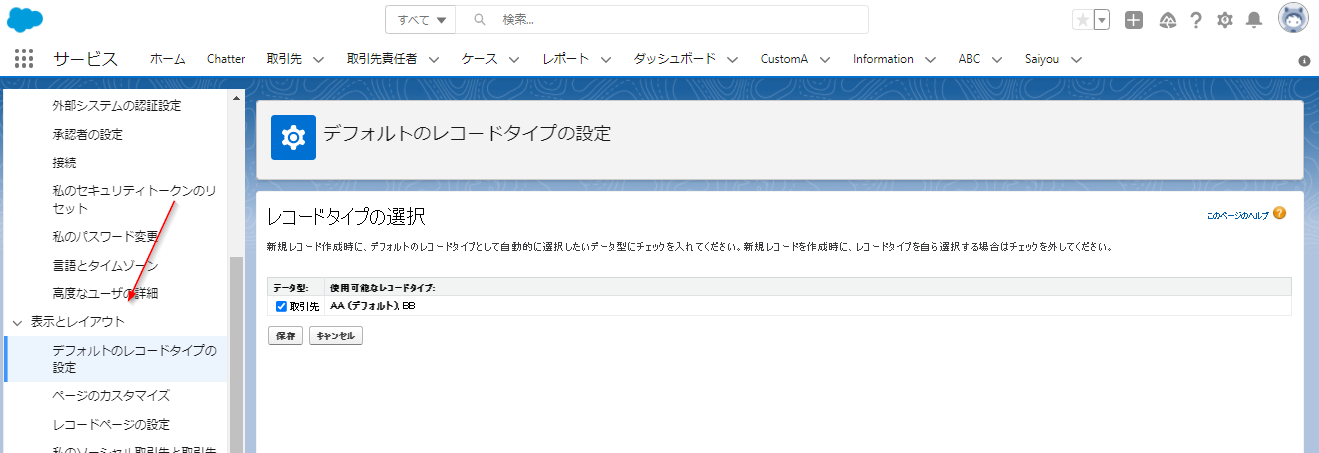Open the favorites list dropdown arrow
This screenshot has width=1319, height=453.
[1101, 20]
